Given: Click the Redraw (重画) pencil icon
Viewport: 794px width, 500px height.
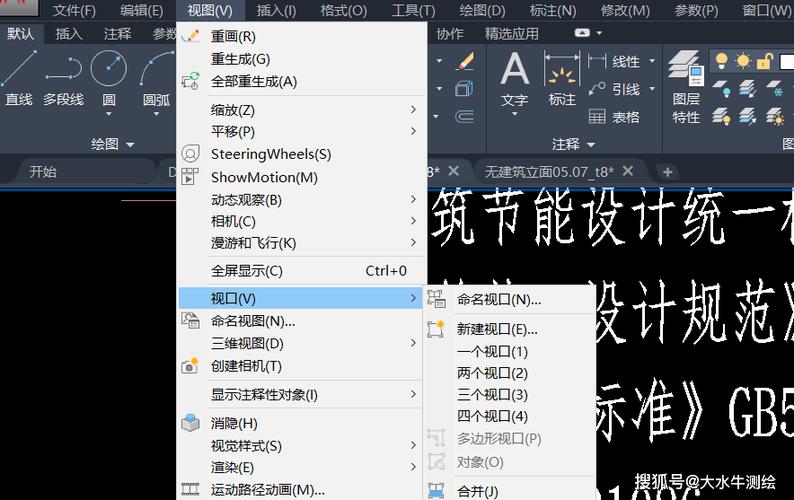Looking at the screenshot, I should (190, 36).
